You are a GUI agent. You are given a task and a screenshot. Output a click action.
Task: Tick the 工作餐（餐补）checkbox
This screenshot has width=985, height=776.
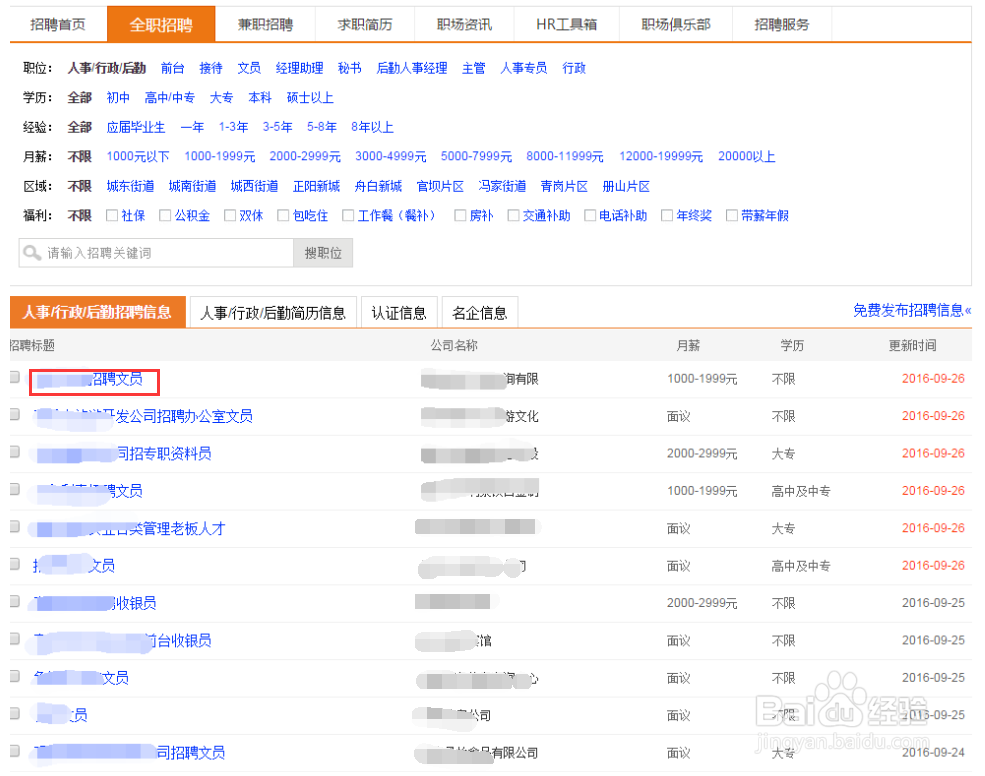click(348, 216)
